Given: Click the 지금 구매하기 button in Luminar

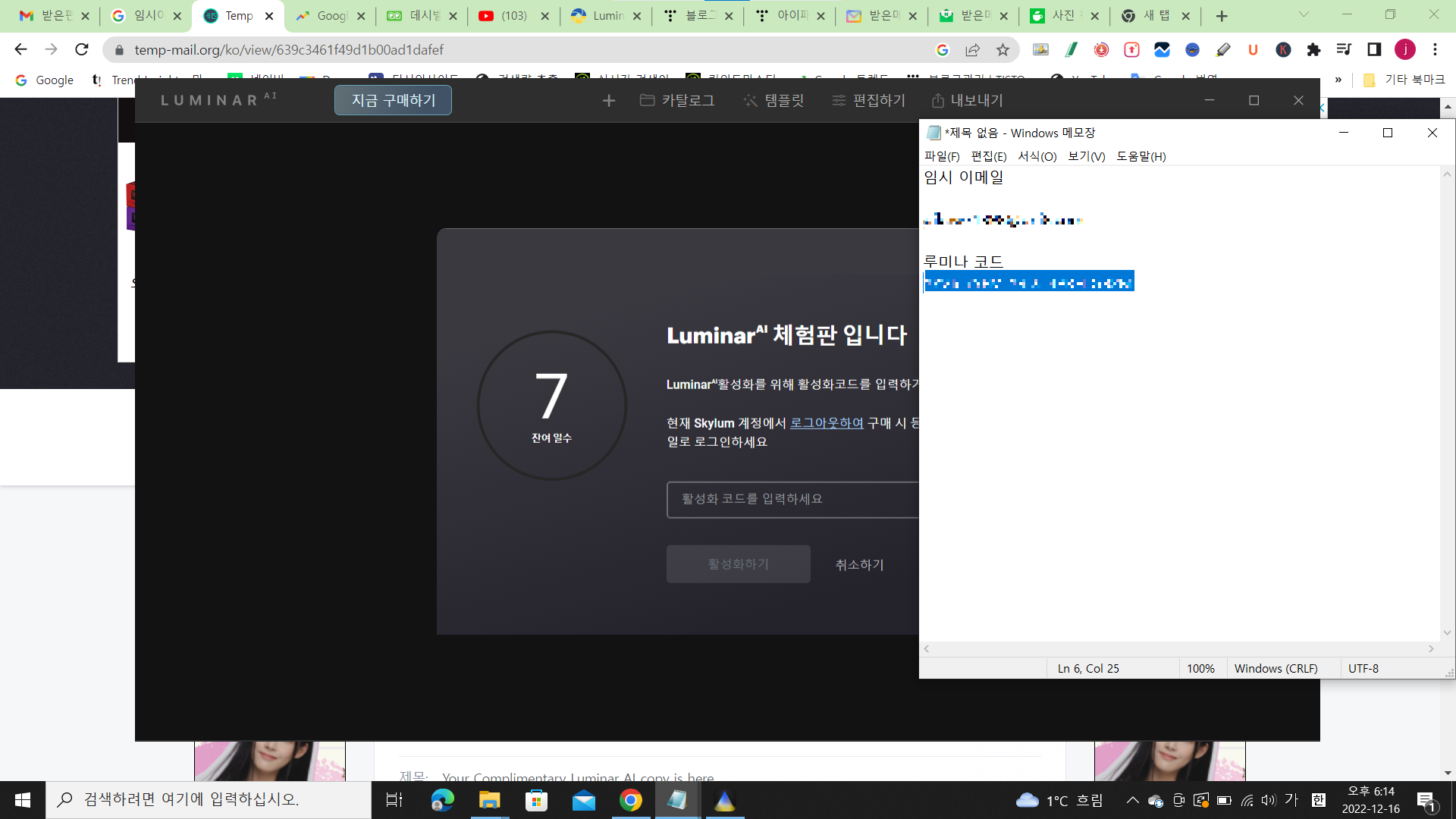Looking at the screenshot, I should click(x=393, y=100).
